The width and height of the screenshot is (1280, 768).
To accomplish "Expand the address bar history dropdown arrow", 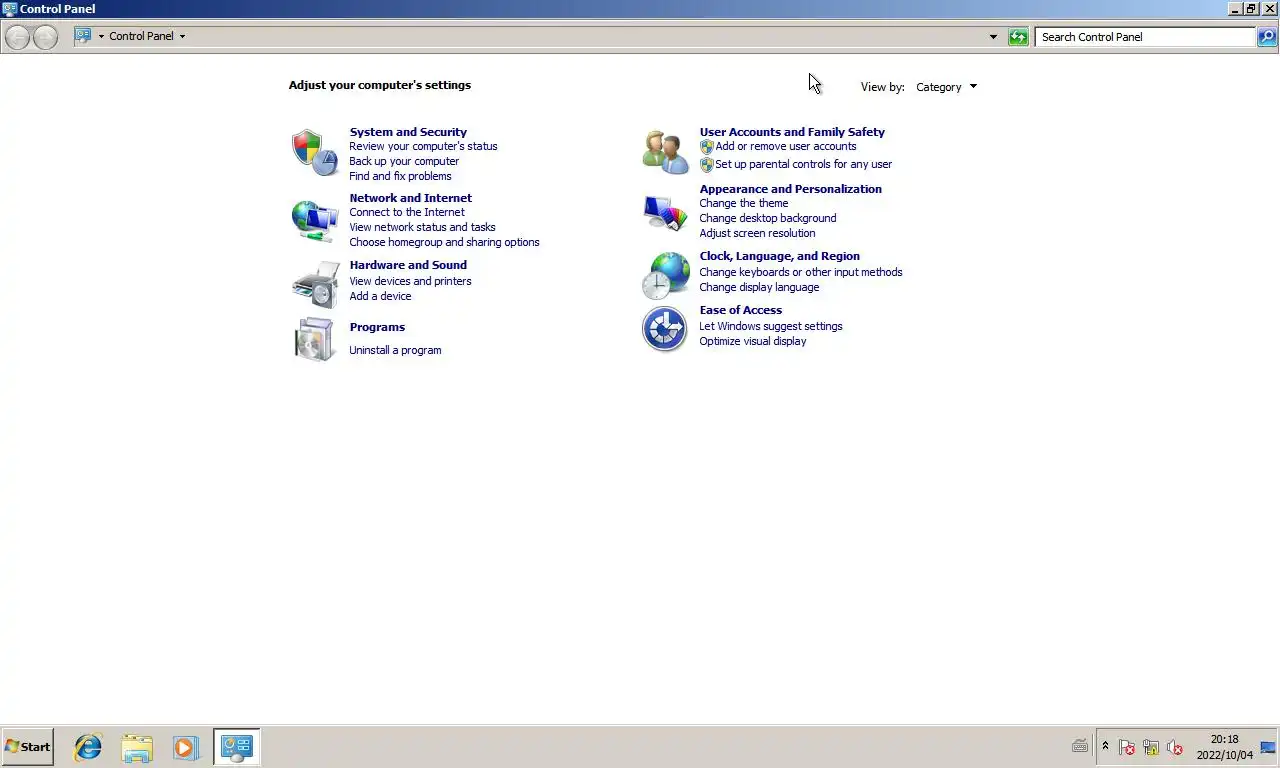I will point(993,37).
